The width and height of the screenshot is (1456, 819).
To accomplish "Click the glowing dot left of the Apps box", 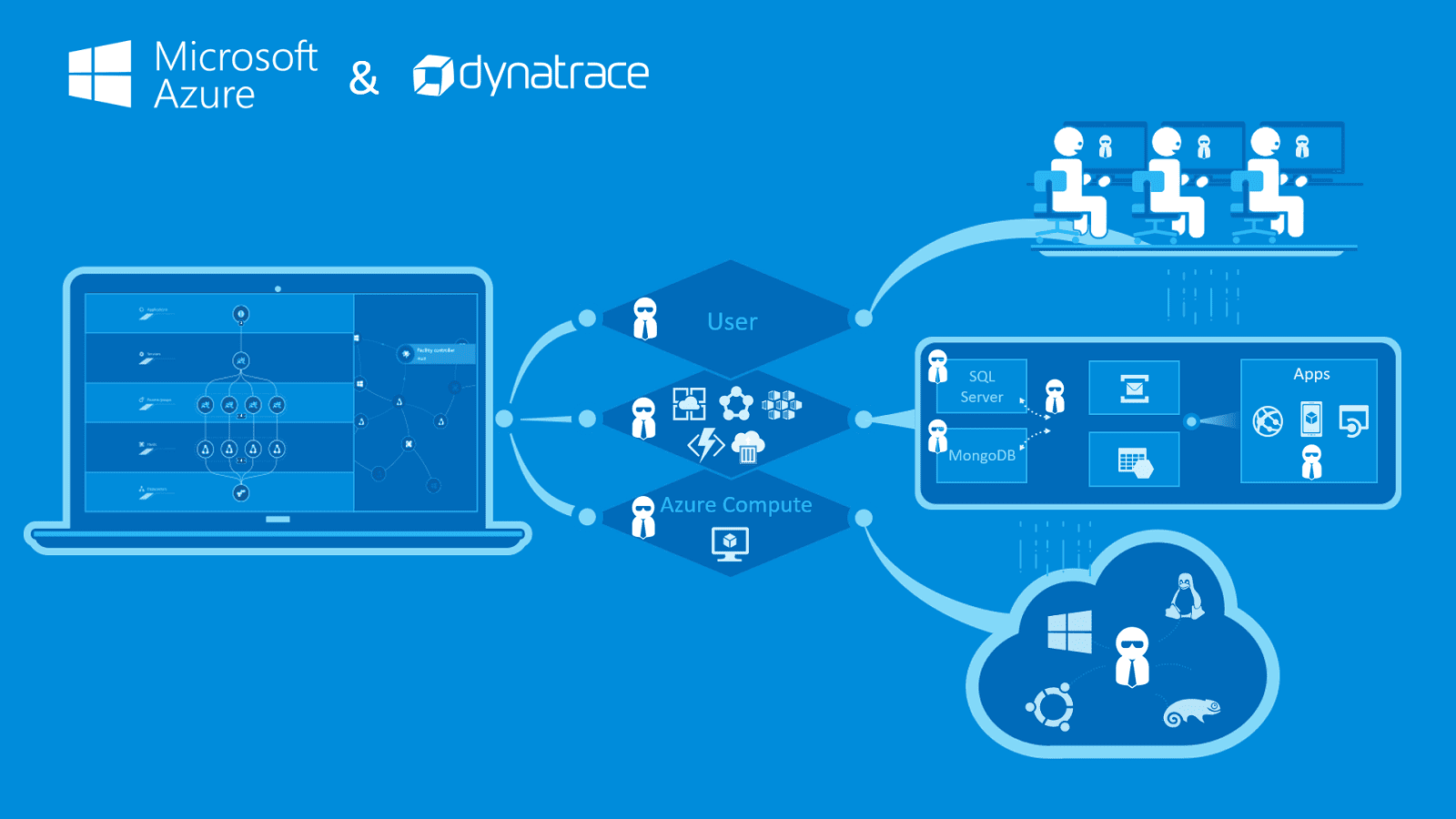I will pos(1191,421).
